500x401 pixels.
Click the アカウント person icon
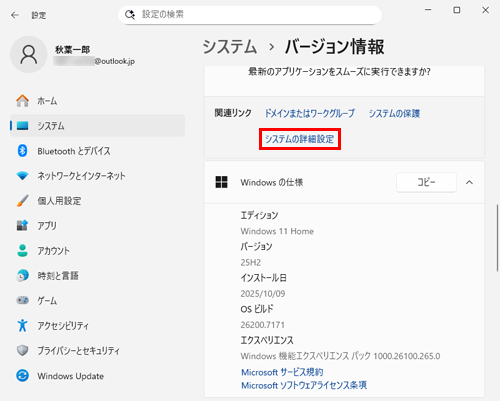[x=22, y=251]
